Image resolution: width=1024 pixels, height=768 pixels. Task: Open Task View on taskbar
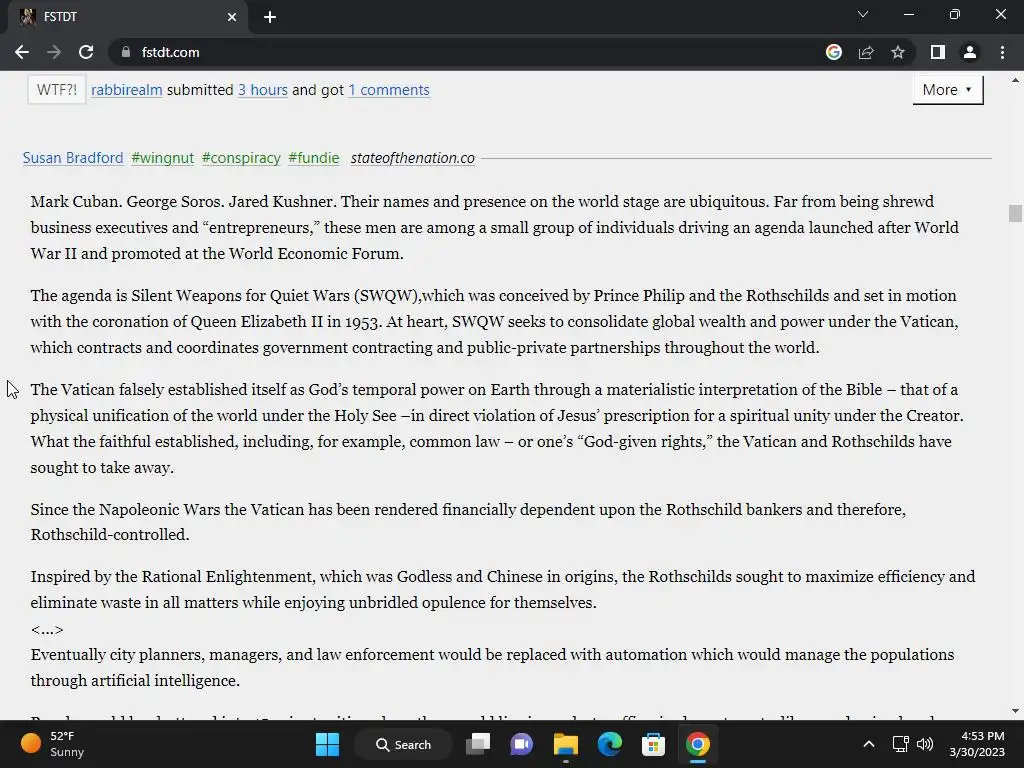click(478, 744)
